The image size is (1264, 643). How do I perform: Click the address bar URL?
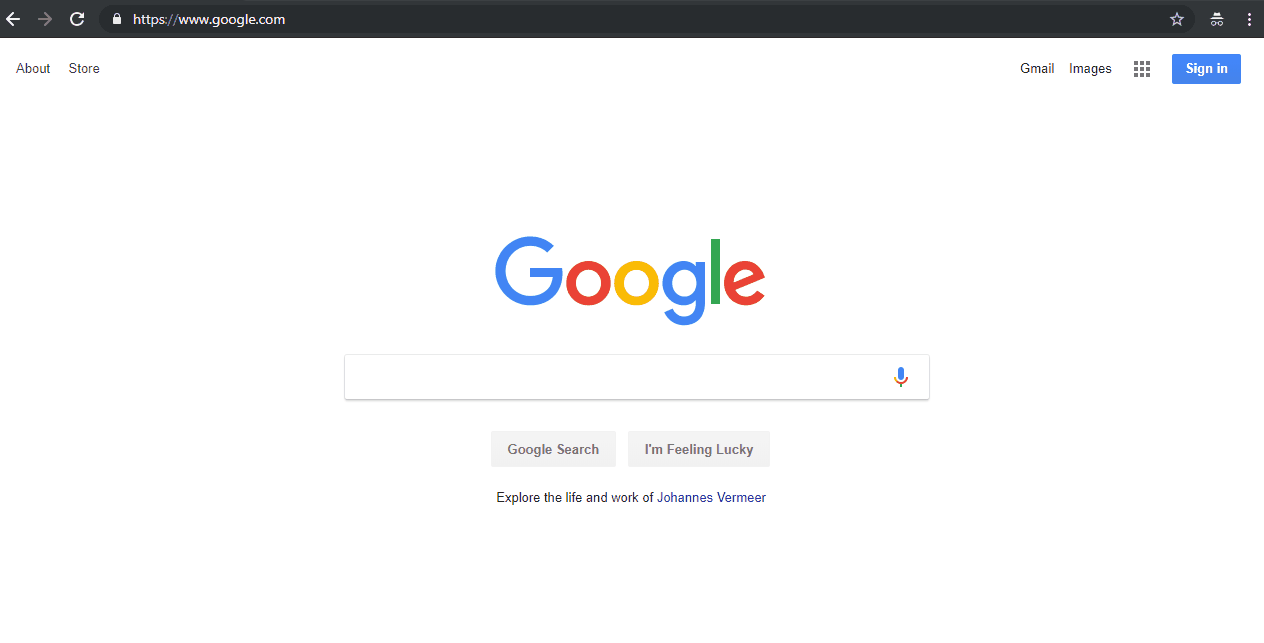coord(209,19)
